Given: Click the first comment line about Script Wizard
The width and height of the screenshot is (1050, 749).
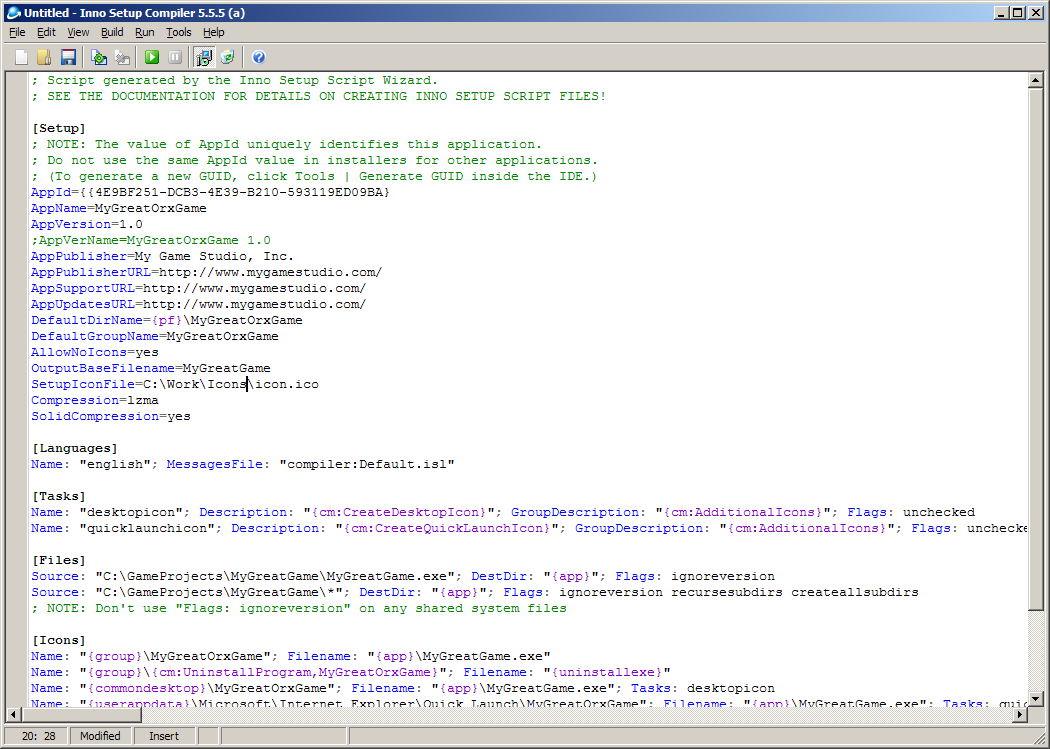Looking at the screenshot, I should (234, 80).
